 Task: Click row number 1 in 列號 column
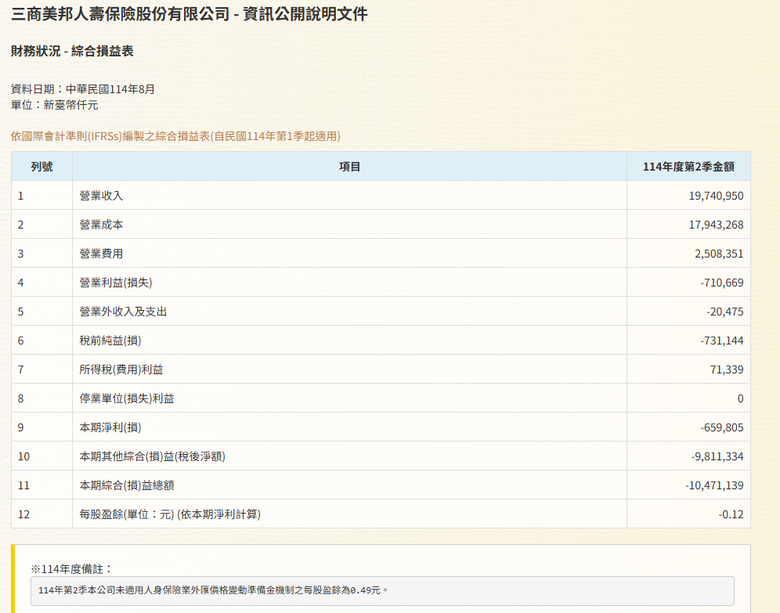point(20,196)
